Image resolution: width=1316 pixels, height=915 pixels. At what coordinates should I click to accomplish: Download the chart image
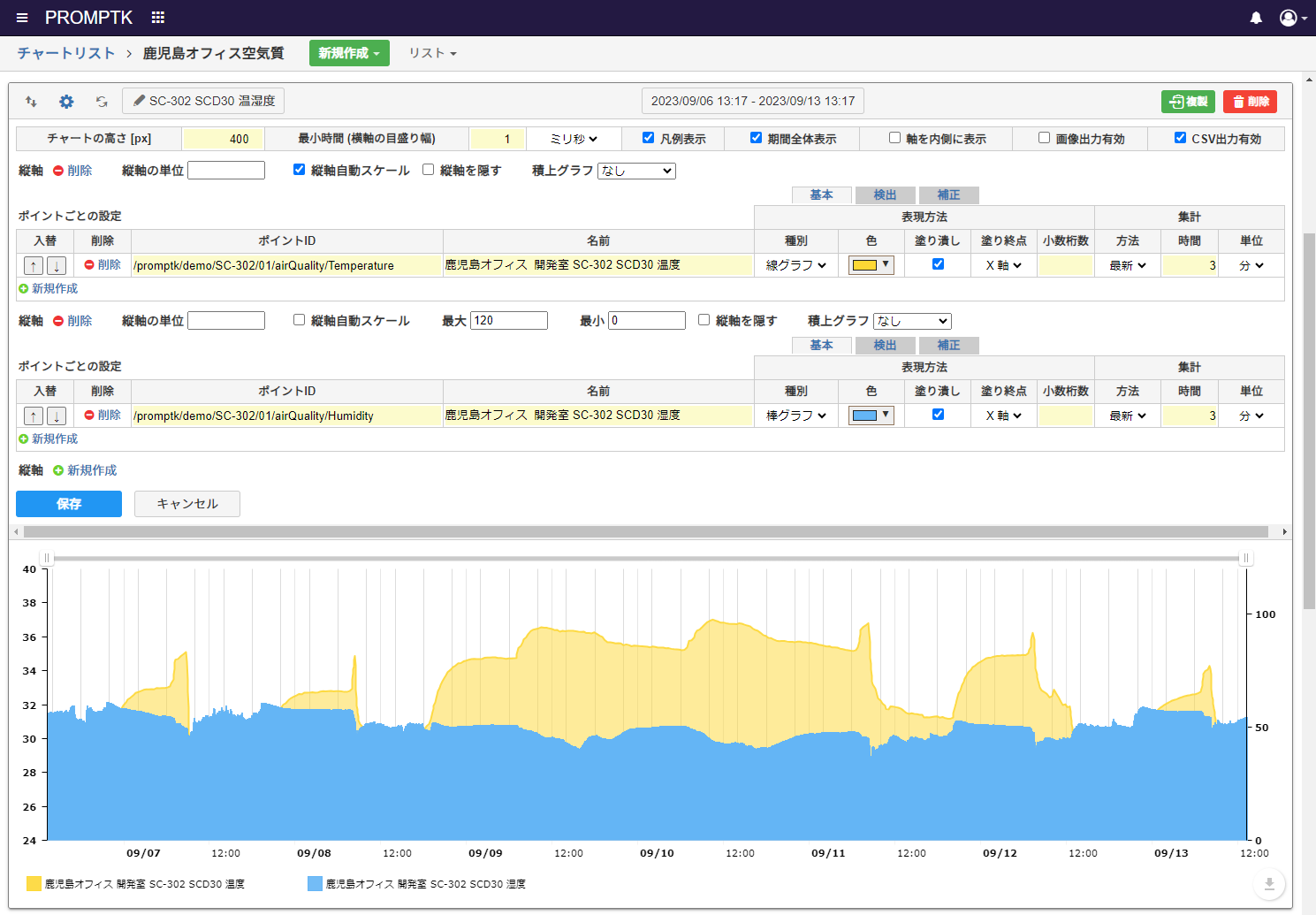pos(1269,884)
